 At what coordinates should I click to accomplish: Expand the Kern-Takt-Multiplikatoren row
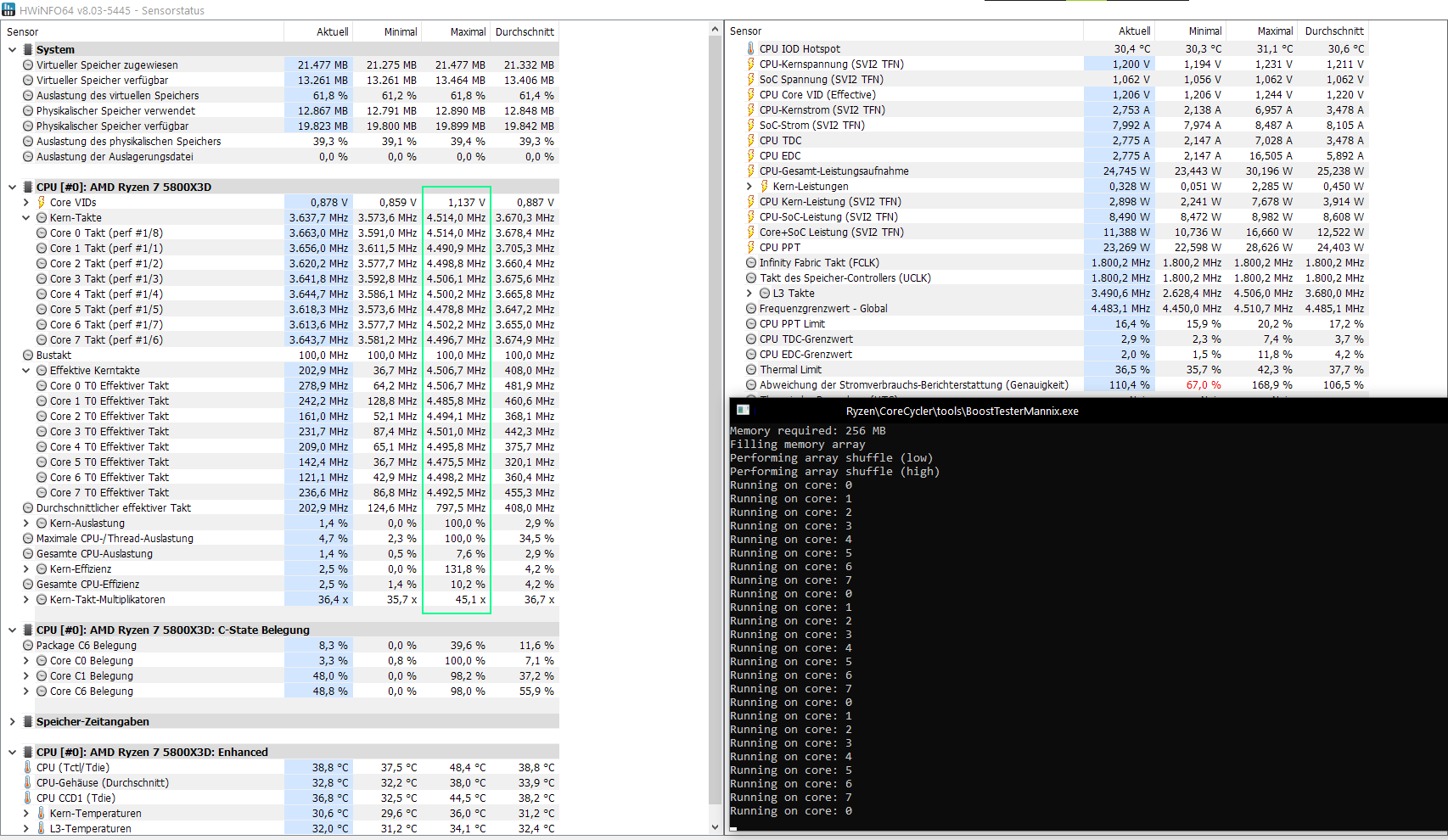point(25,599)
